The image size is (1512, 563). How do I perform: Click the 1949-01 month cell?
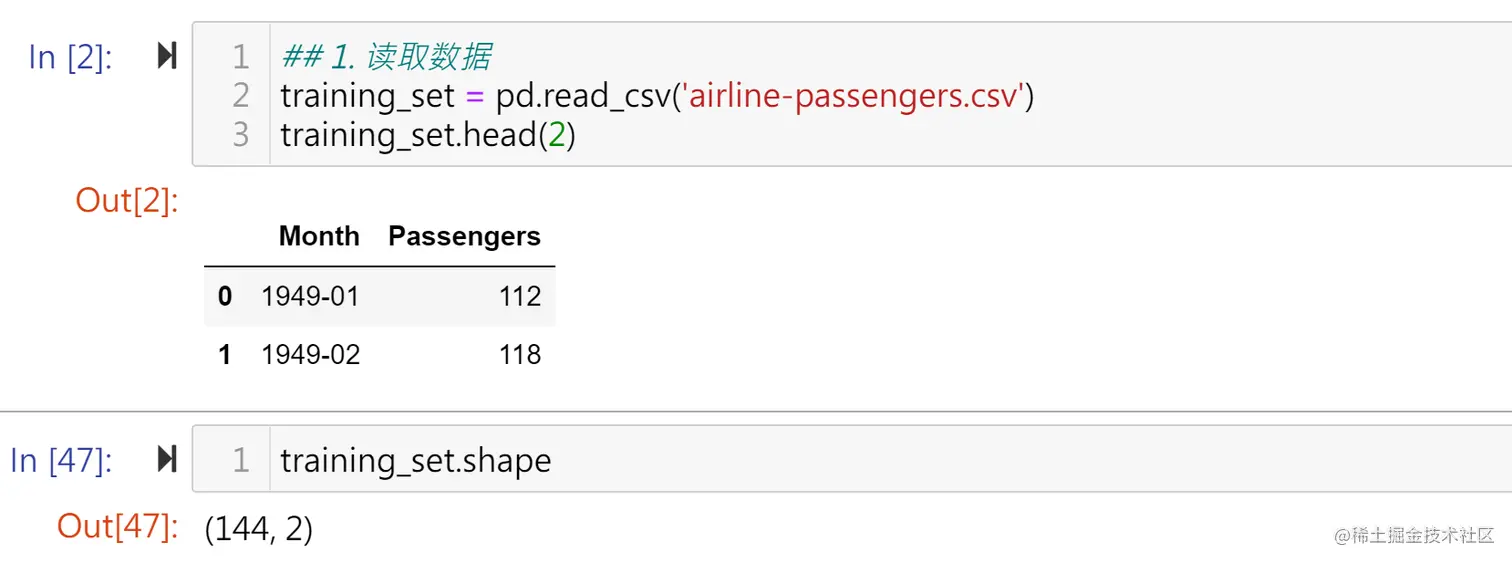click(310, 296)
